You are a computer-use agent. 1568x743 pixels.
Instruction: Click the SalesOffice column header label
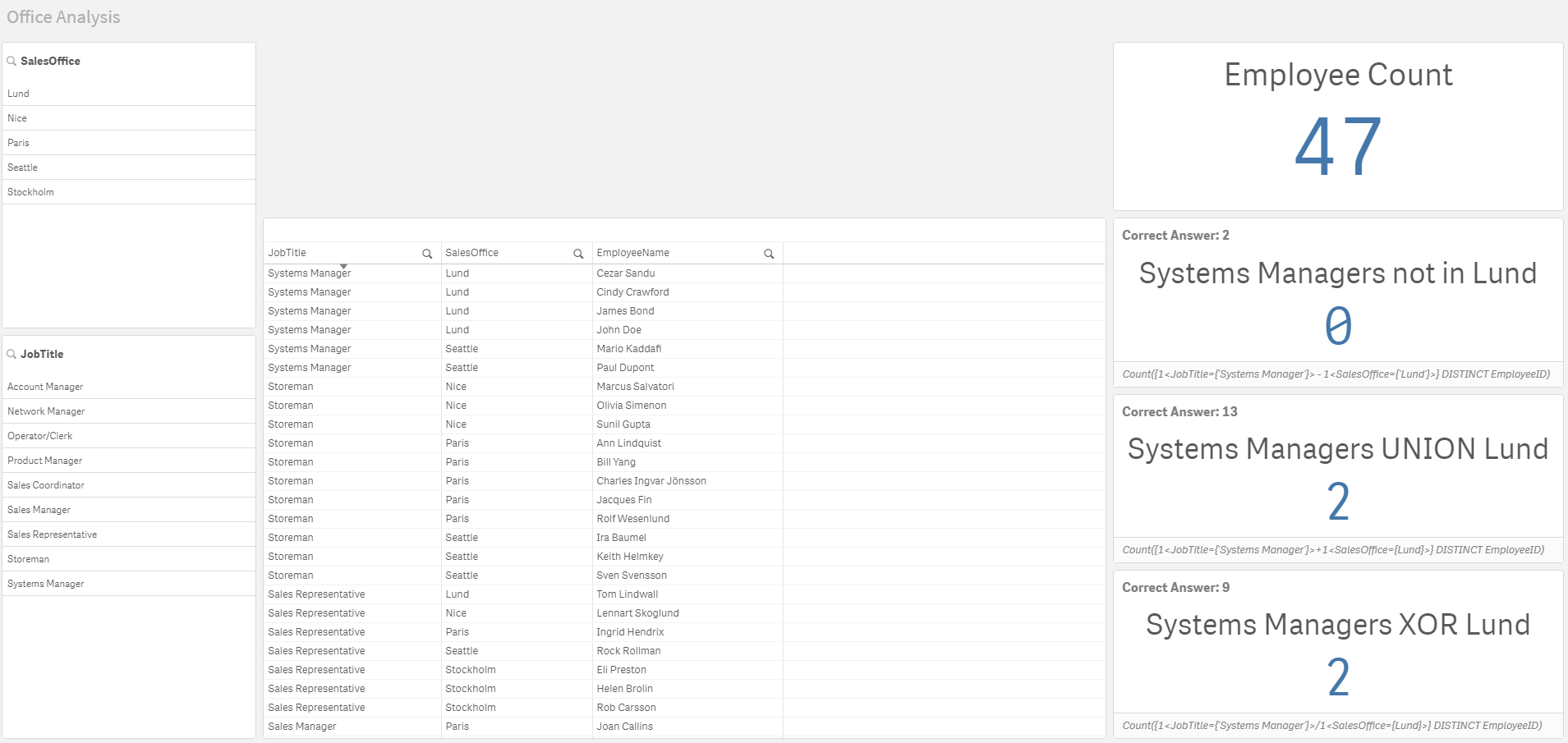pos(471,253)
